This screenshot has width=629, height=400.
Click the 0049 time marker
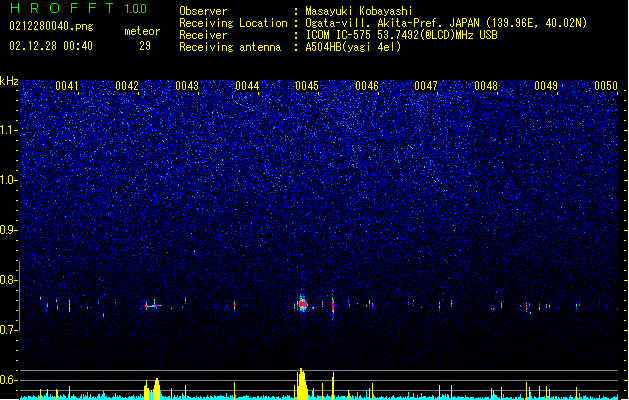546,86
